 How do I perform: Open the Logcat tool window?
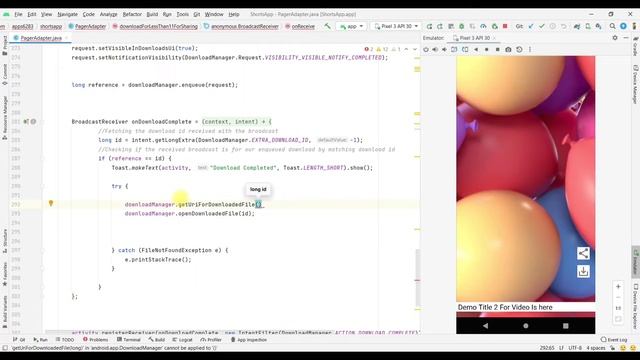pos(182,340)
